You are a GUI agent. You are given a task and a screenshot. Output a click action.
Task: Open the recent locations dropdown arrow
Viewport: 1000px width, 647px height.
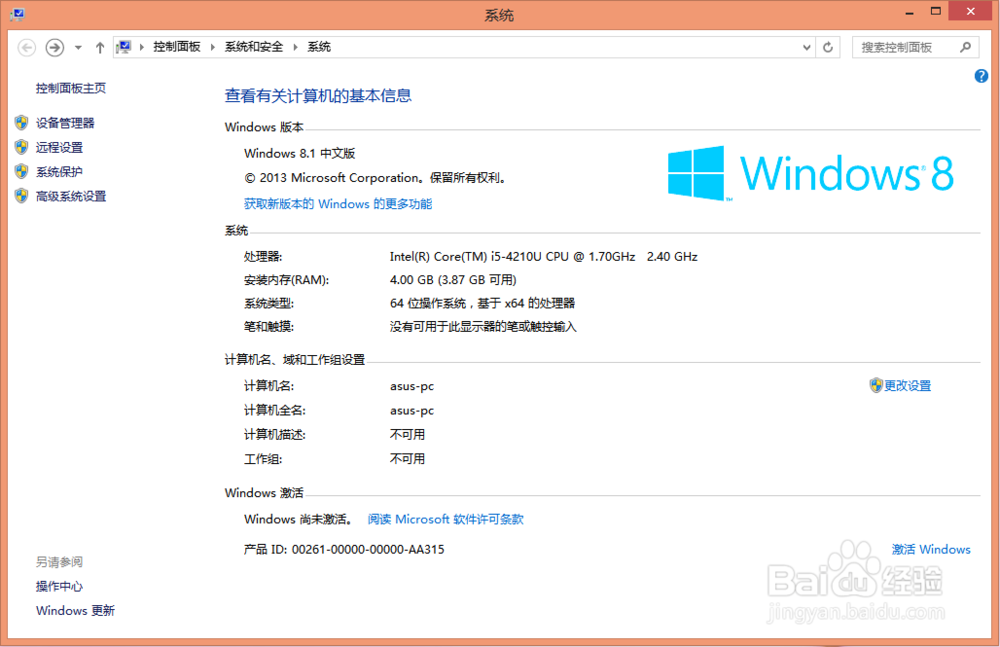78,47
